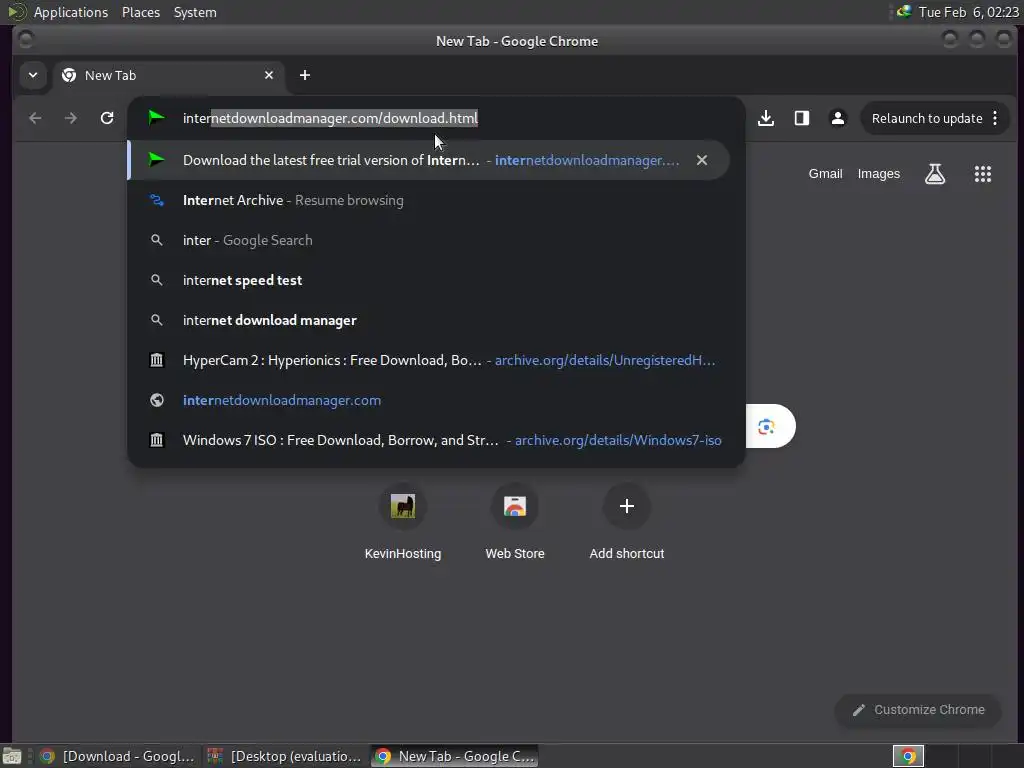The image size is (1024, 768).
Task: Open the Places menu in top panel
Action: pos(140,12)
